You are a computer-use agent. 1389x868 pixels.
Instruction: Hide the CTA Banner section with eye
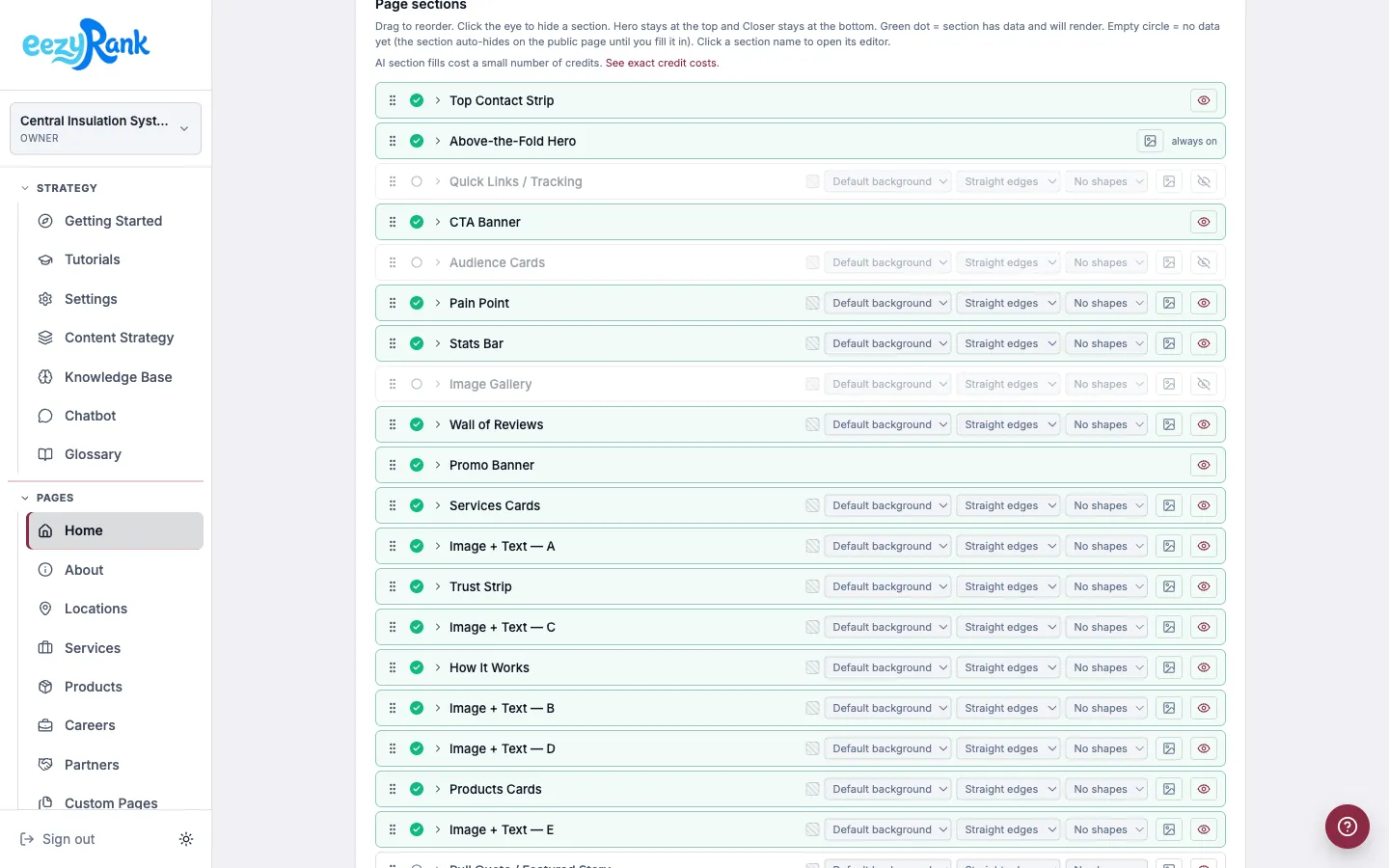click(x=1204, y=222)
